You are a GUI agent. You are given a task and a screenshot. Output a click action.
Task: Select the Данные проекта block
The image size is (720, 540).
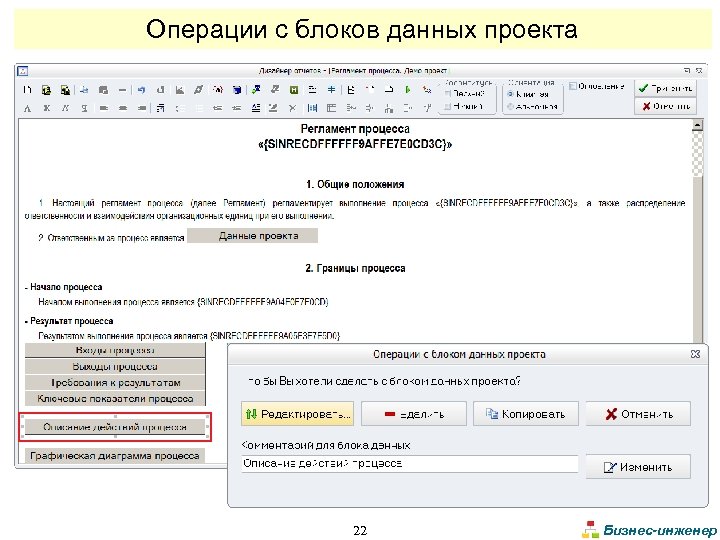(253, 236)
